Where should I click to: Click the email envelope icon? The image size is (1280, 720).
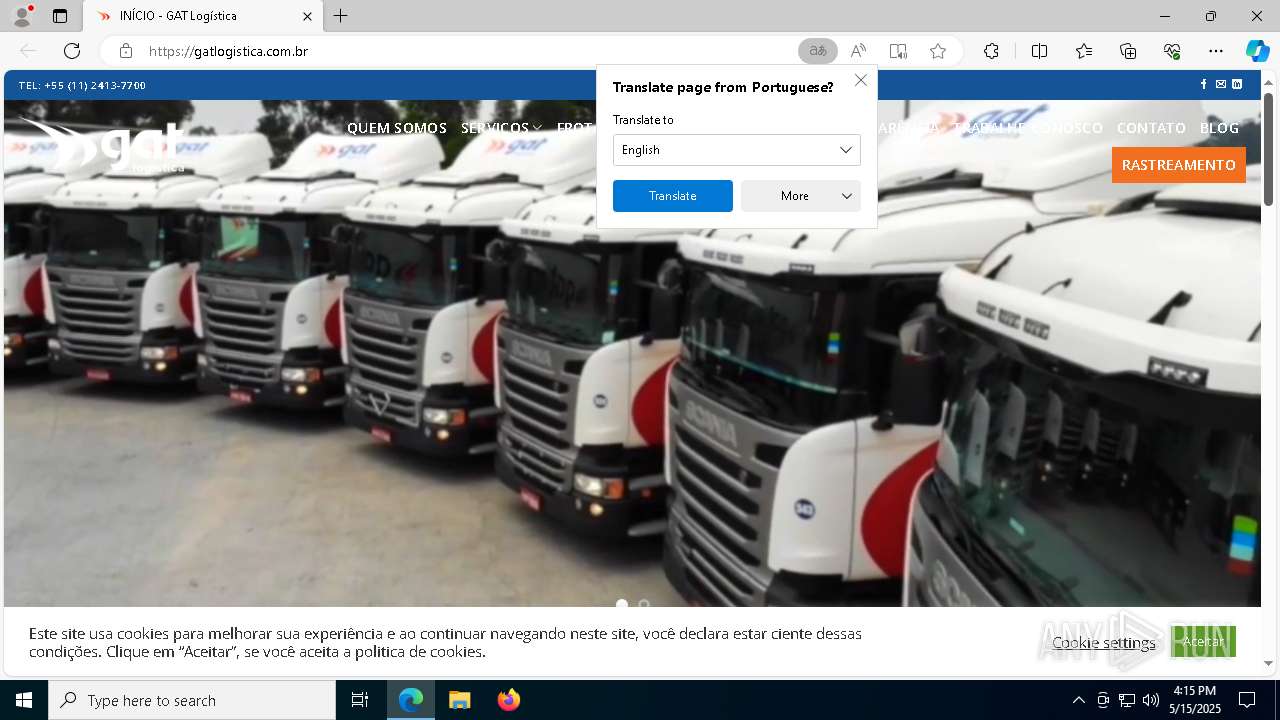[1220, 85]
